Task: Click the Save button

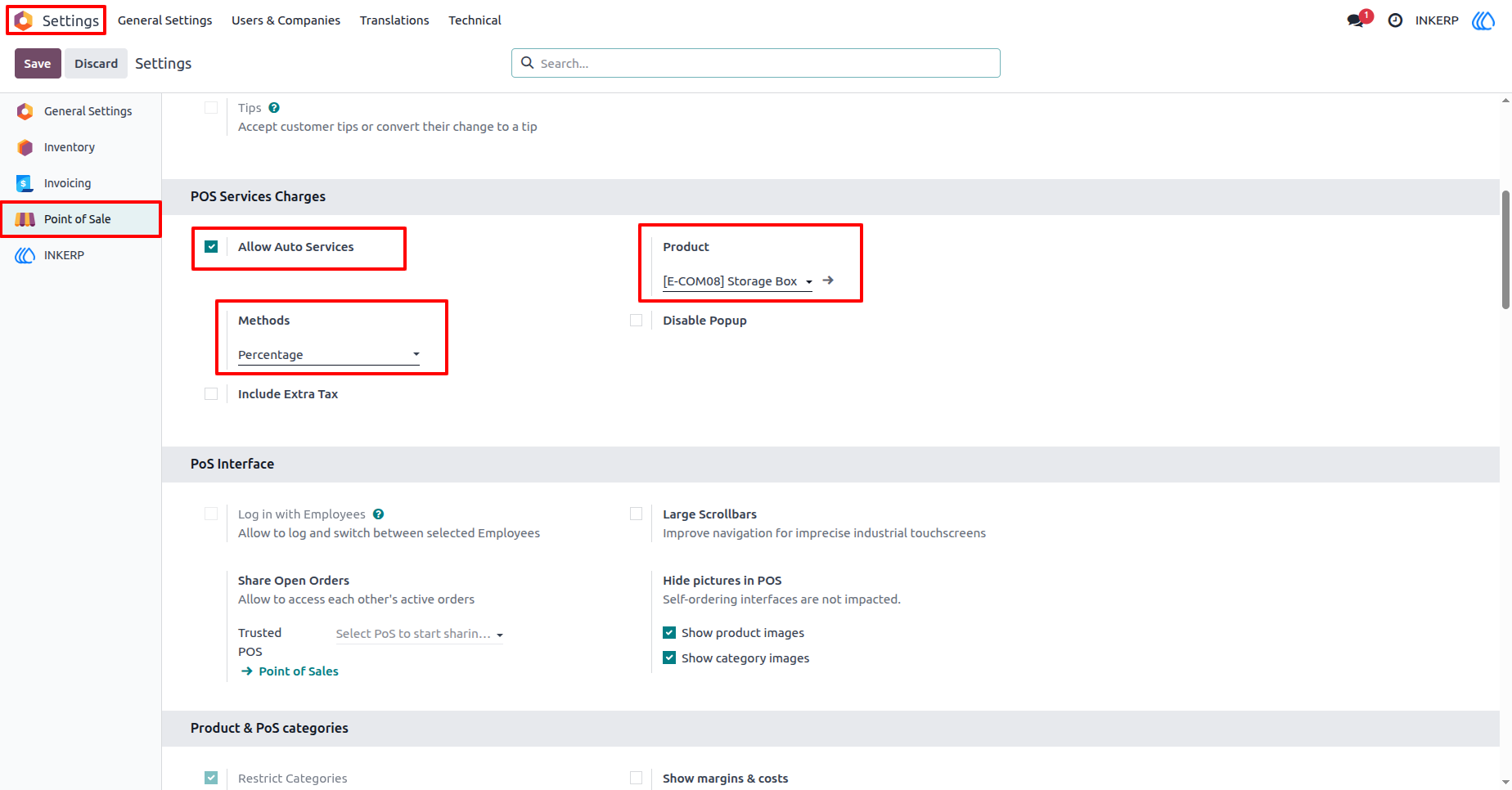Action: (38, 64)
